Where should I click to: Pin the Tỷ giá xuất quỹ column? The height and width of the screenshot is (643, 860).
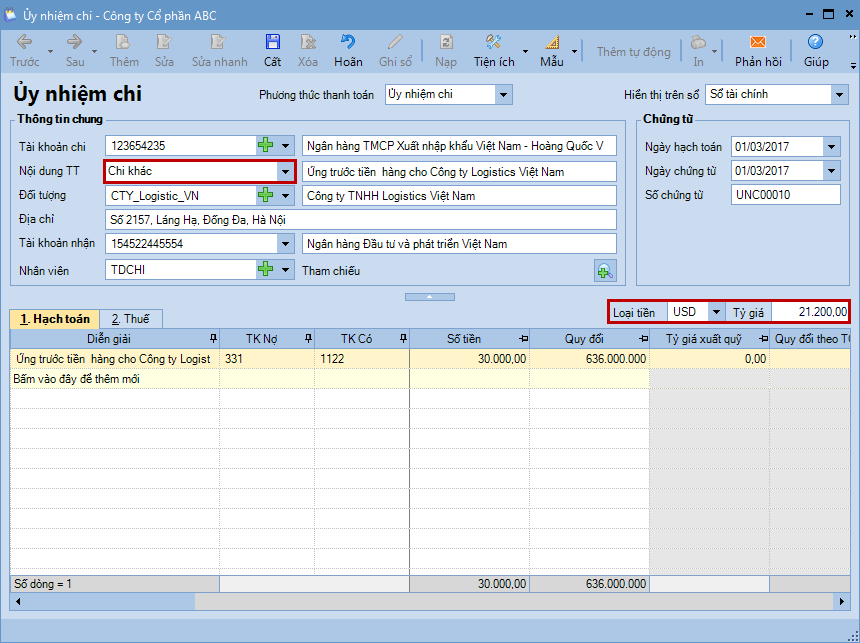click(763, 339)
